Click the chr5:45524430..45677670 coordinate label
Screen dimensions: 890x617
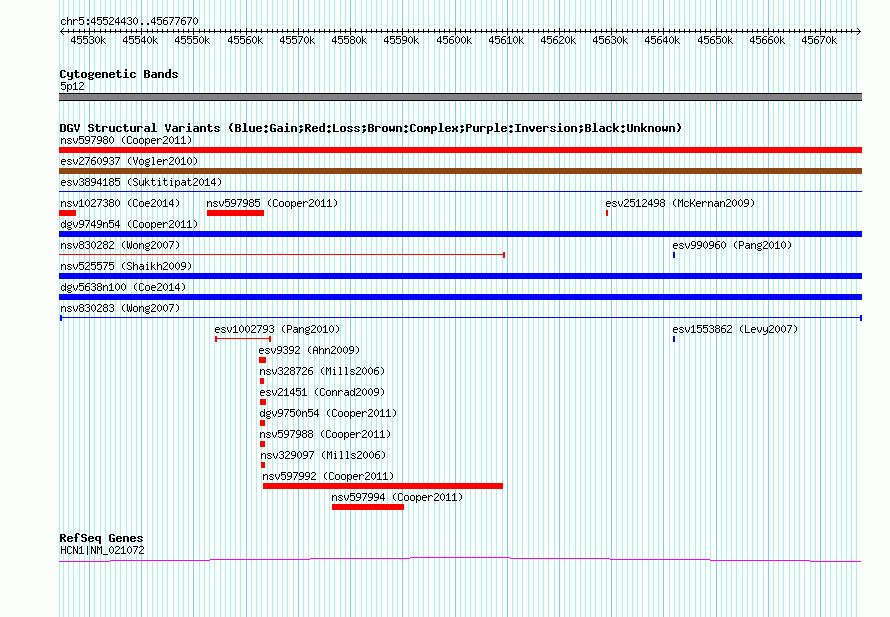[x=129, y=22]
